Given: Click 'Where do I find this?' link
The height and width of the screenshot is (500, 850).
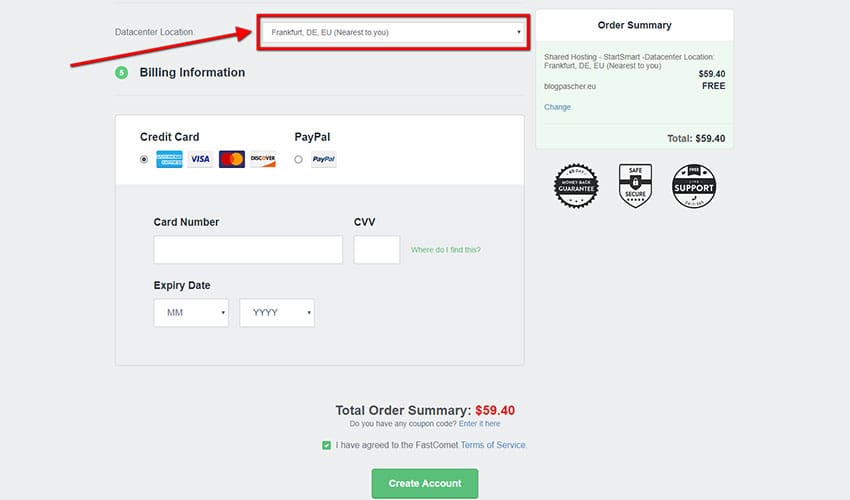Looking at the screenshot, I should (x=452, y=250).
